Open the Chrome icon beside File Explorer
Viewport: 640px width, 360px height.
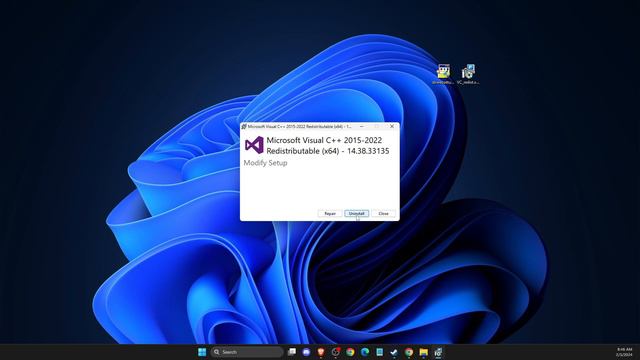pos(409,352)
